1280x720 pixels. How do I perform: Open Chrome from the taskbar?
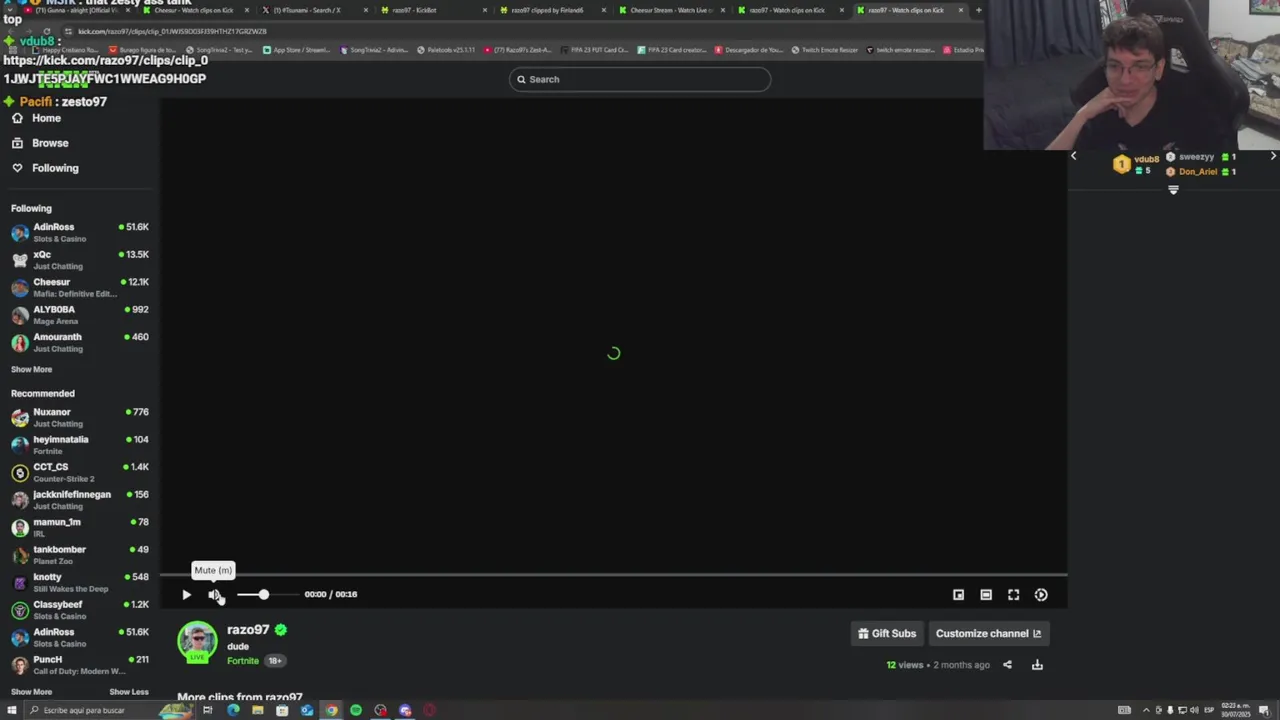(x=331, y=711)
